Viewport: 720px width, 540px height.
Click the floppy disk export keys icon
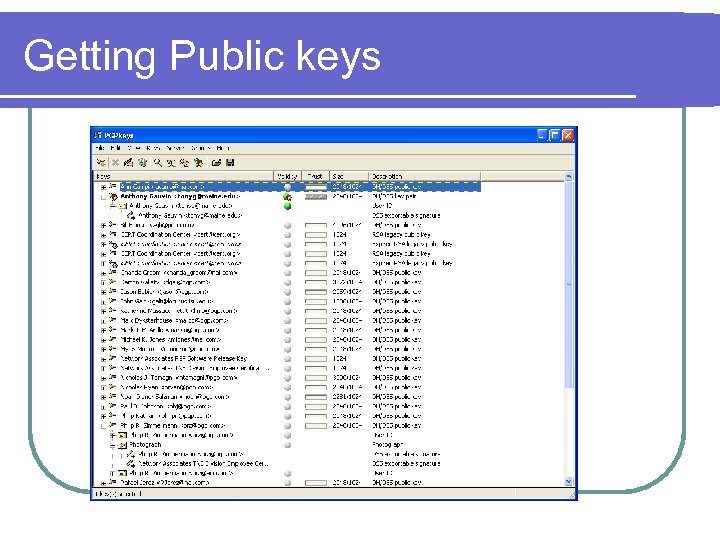pyautogui.click(x=230, y=163)
